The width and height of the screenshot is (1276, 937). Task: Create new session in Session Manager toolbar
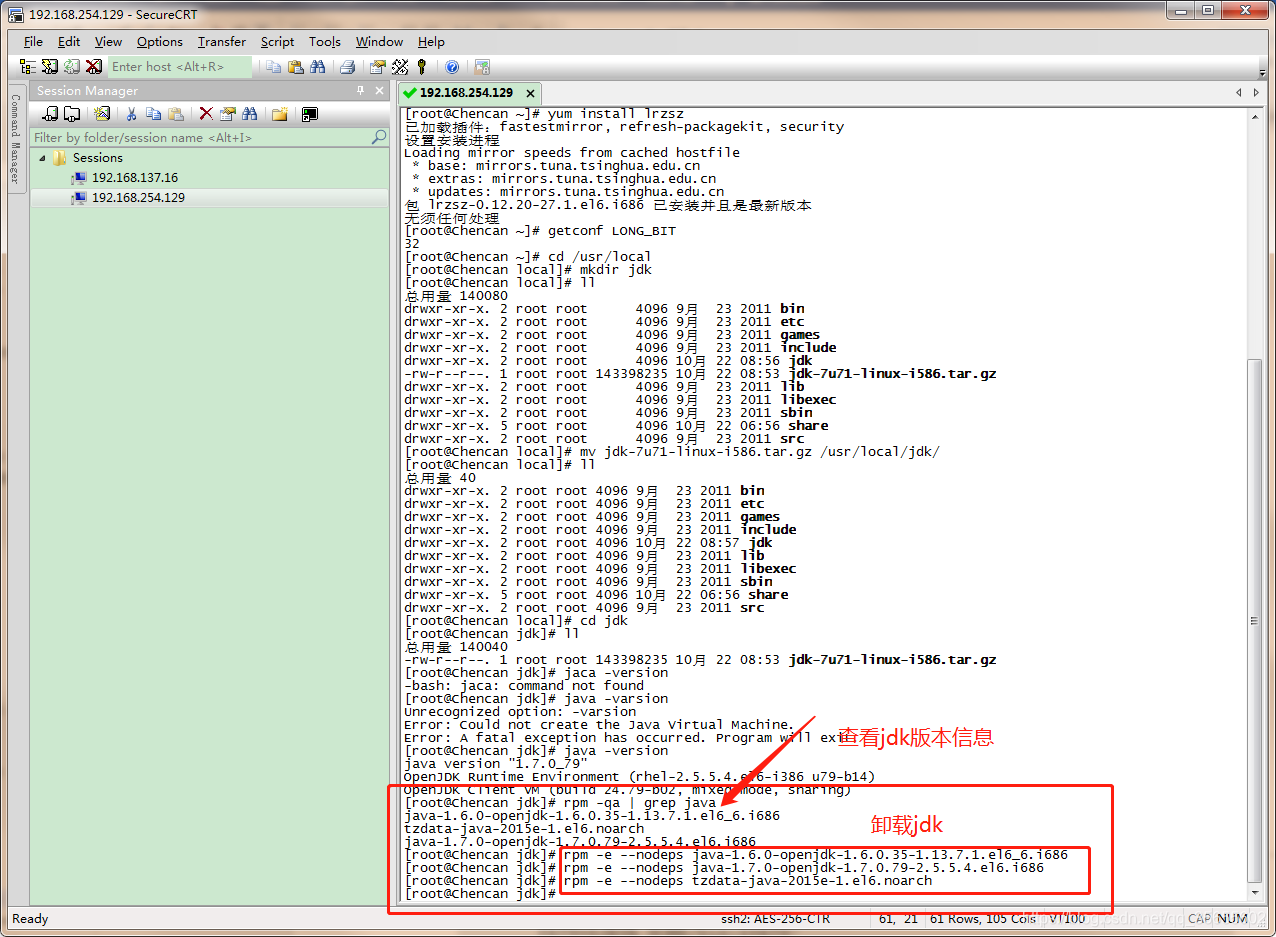(101, 114)
